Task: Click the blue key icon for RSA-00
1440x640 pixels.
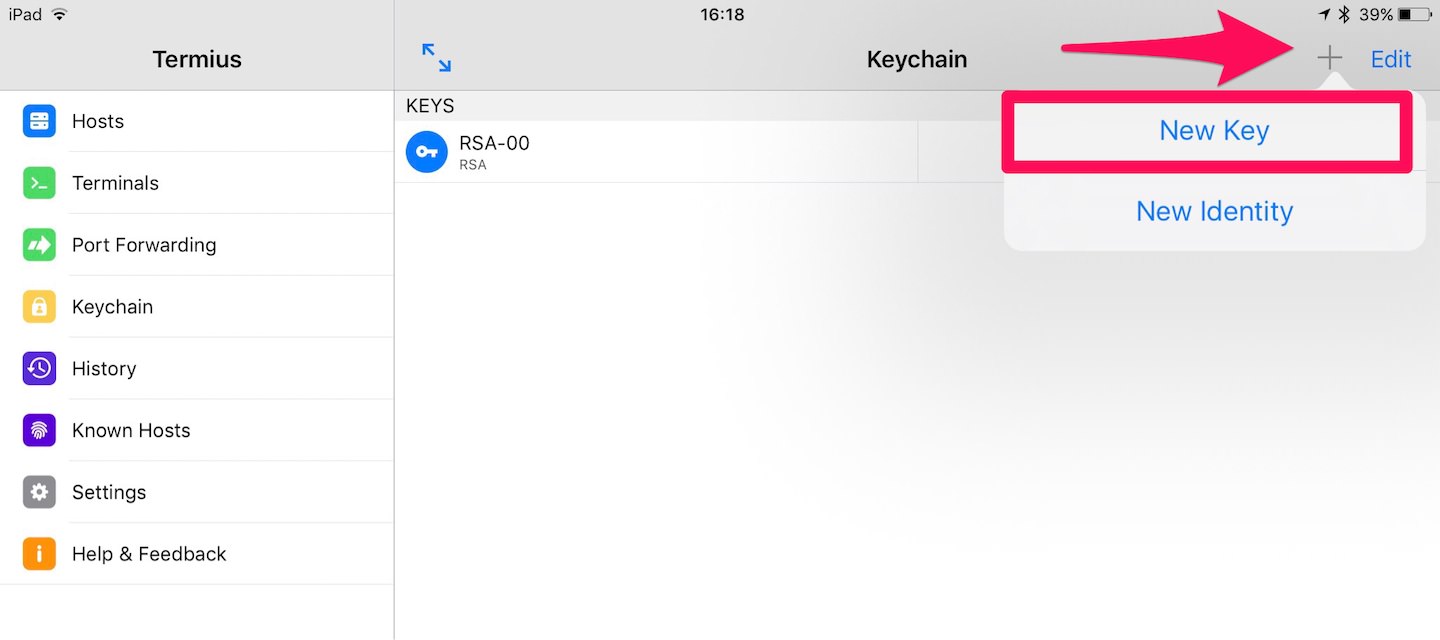Action: tap(427, 152)
